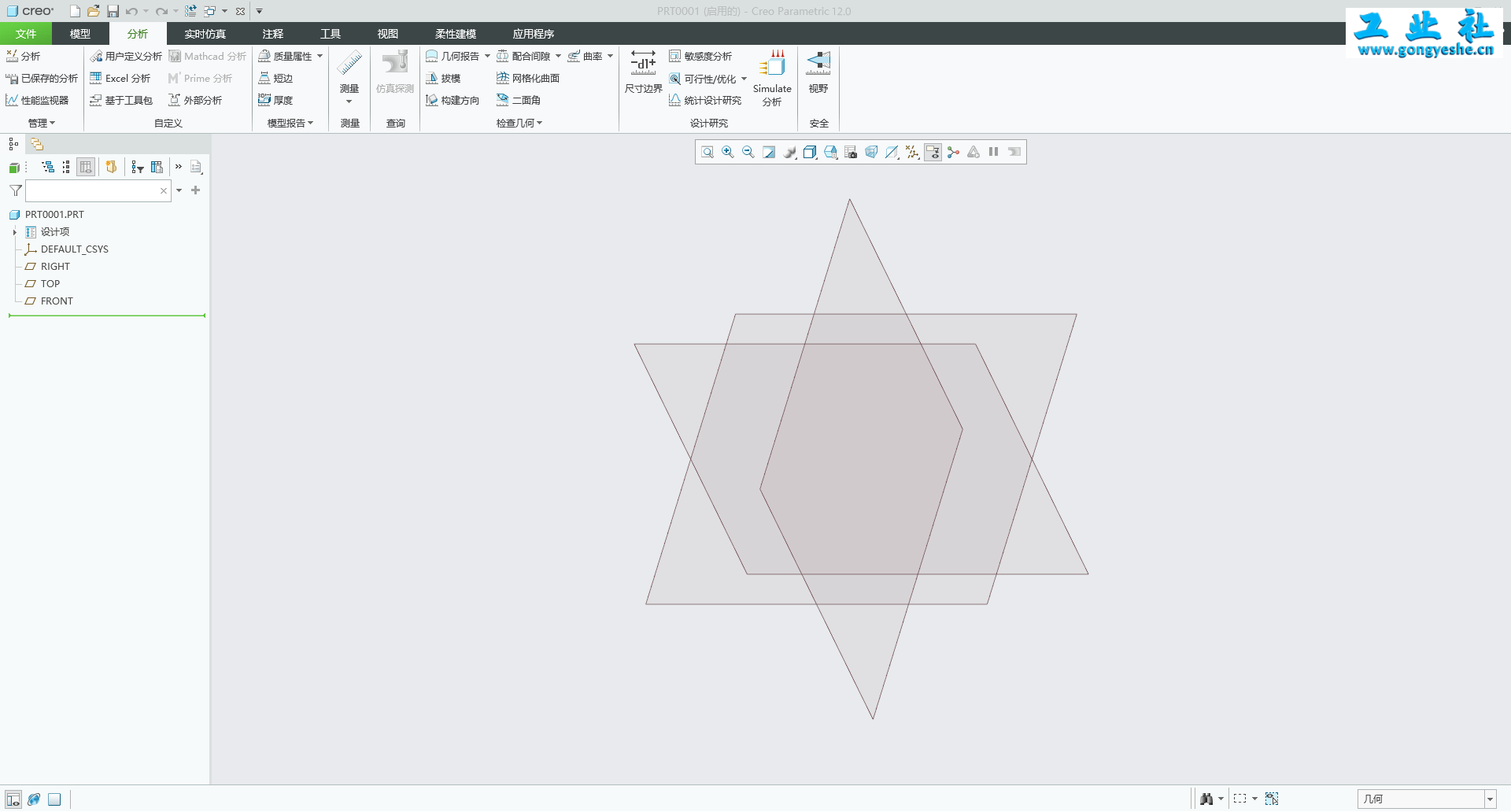1511x812 pixels.
Task: Click the Open folder icon in quick access toolbar
Action: click(x=94, y=11)
